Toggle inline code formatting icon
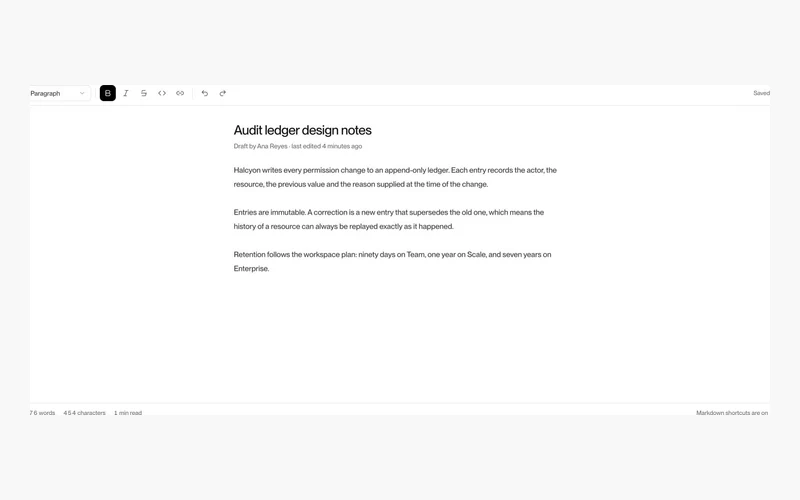Screen dimensions: 800x500 [x=162, y=93]
